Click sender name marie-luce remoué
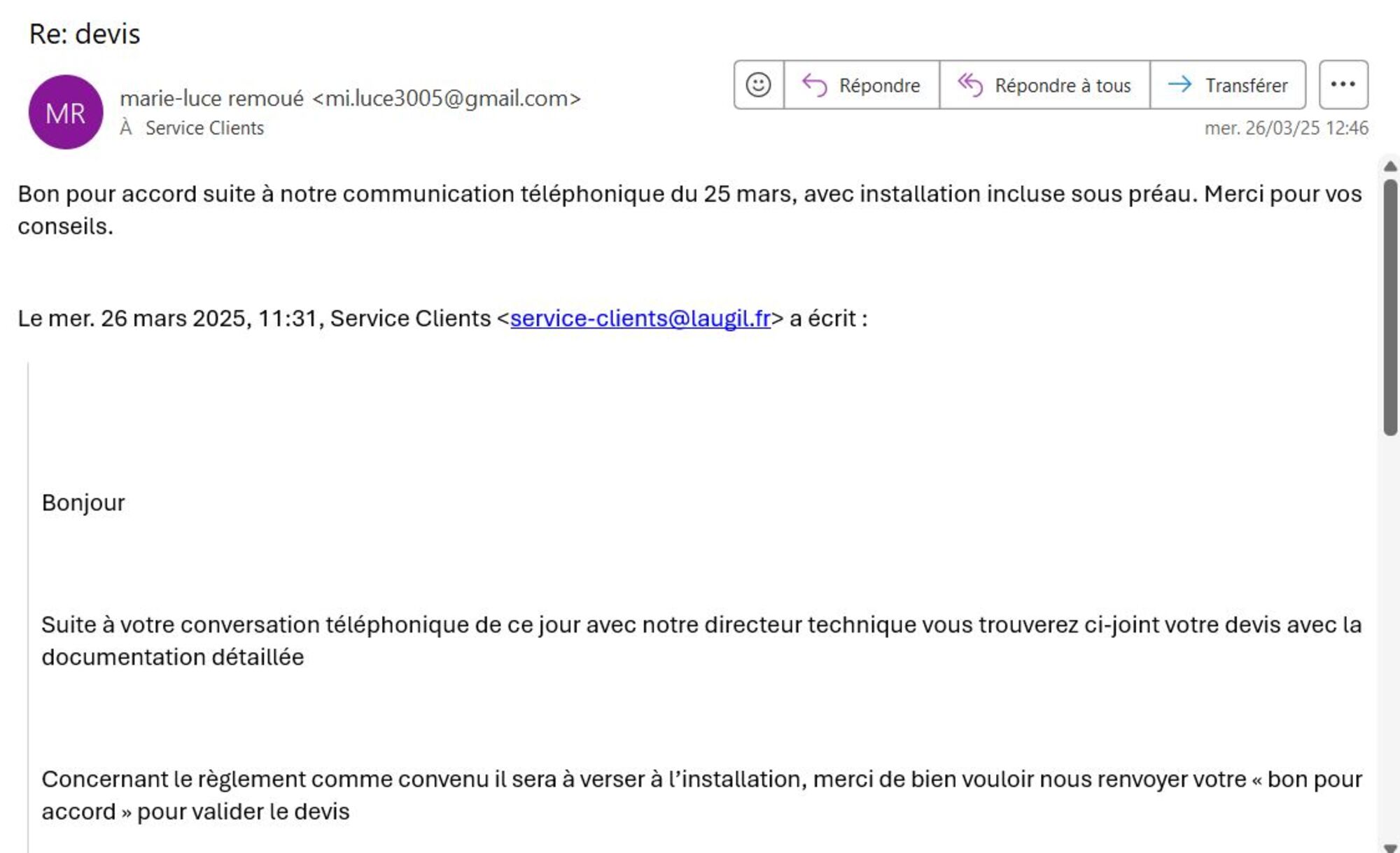The height and width of the screenshot is (853, 1400). [x=211, y=99]
